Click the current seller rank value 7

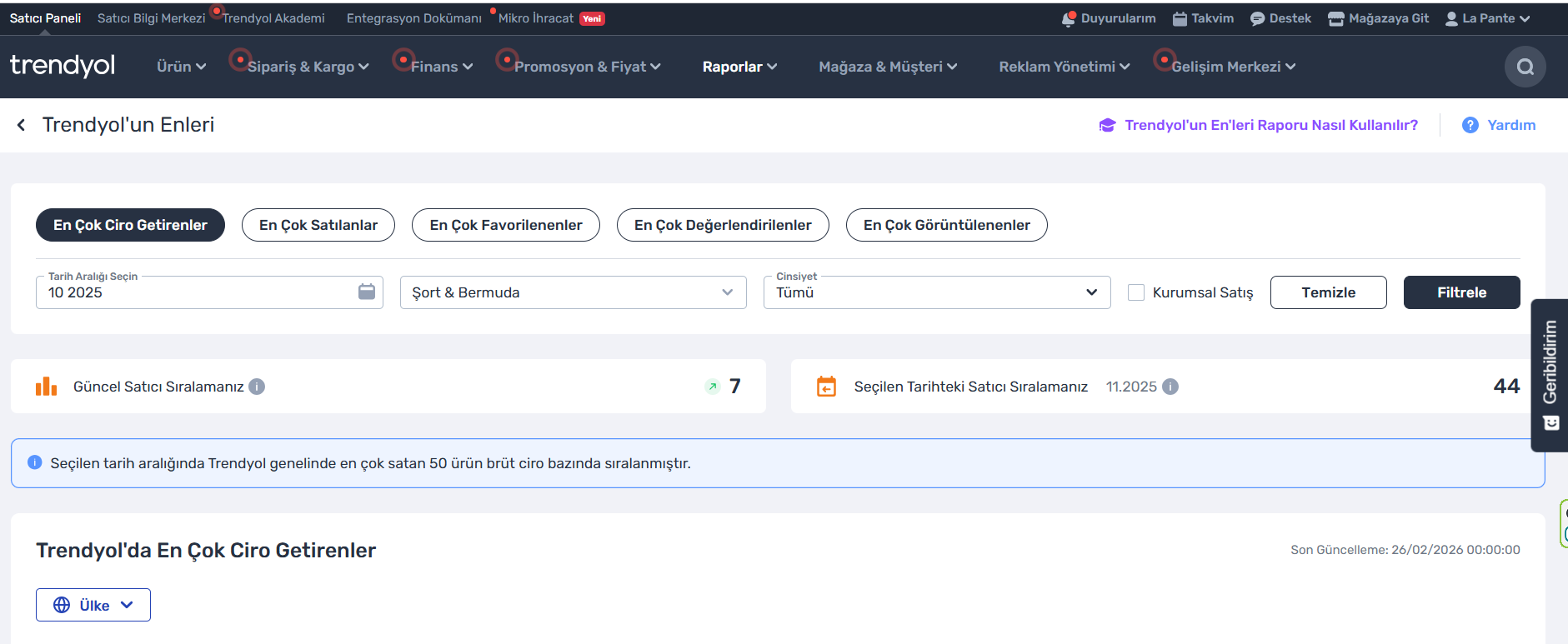point(734,386)
